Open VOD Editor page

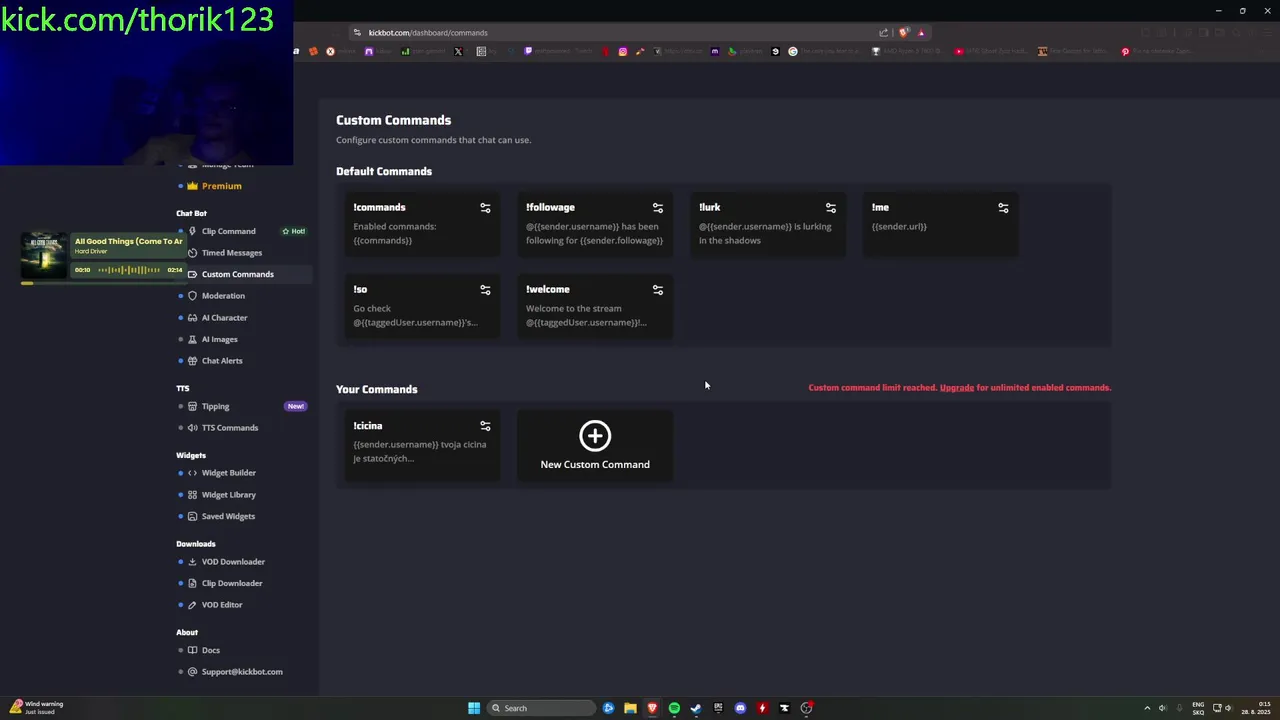coord(222,605)
